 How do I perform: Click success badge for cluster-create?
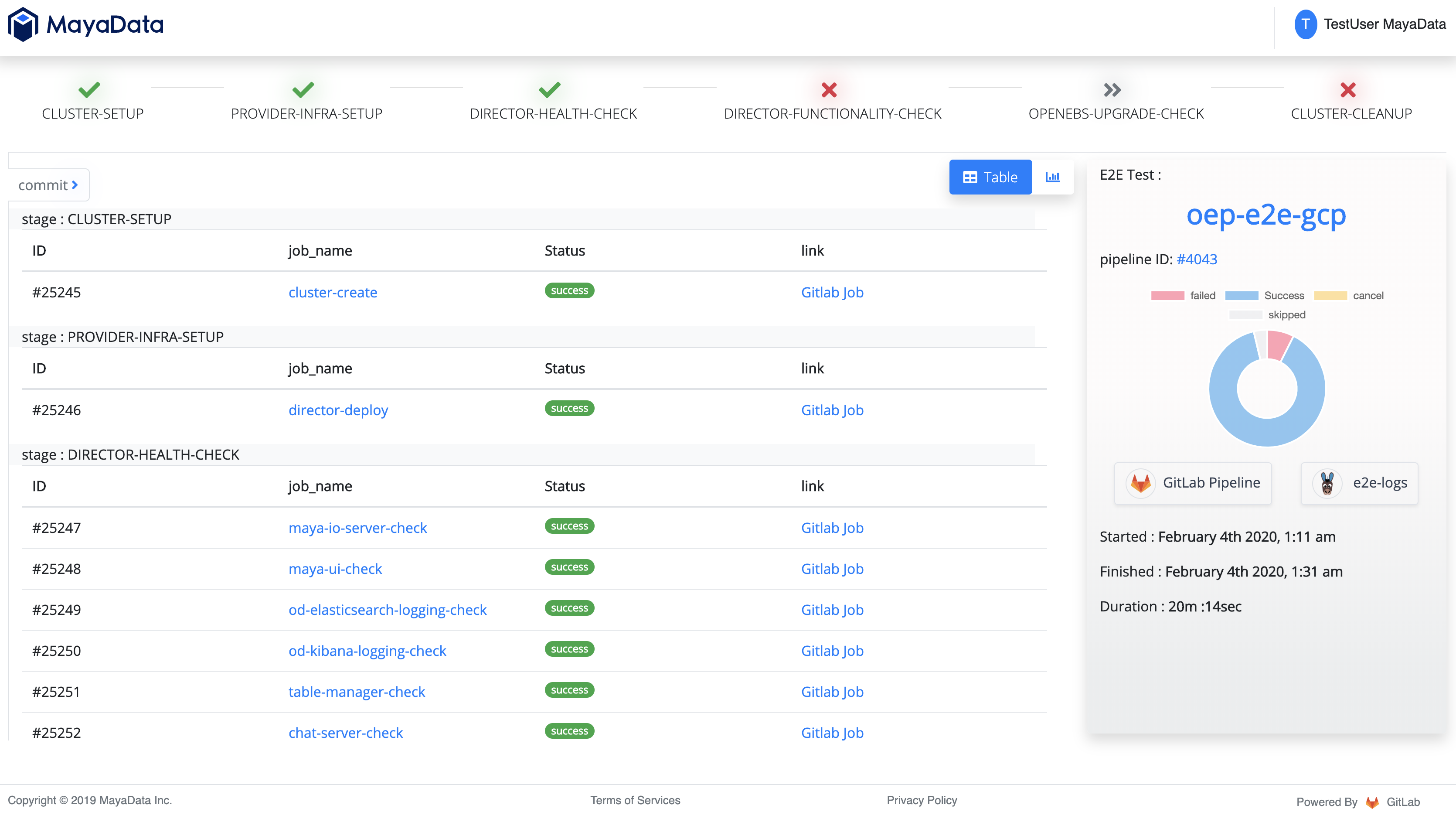tap(569, 291)
